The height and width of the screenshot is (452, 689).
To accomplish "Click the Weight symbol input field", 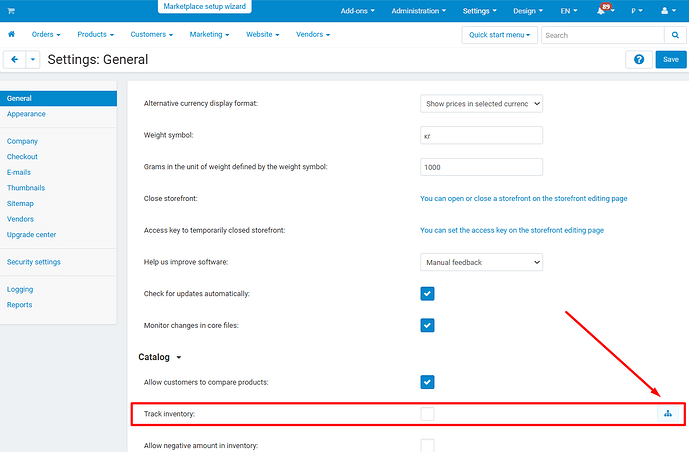I will [x=481, y=135].
